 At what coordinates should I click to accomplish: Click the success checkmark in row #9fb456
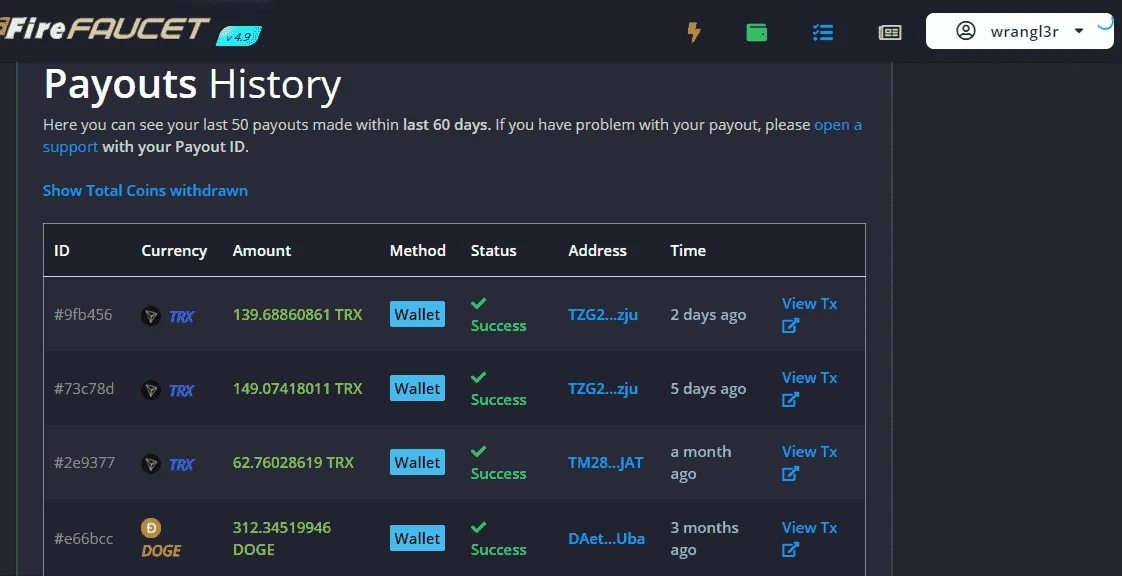(x=479, y=303)
